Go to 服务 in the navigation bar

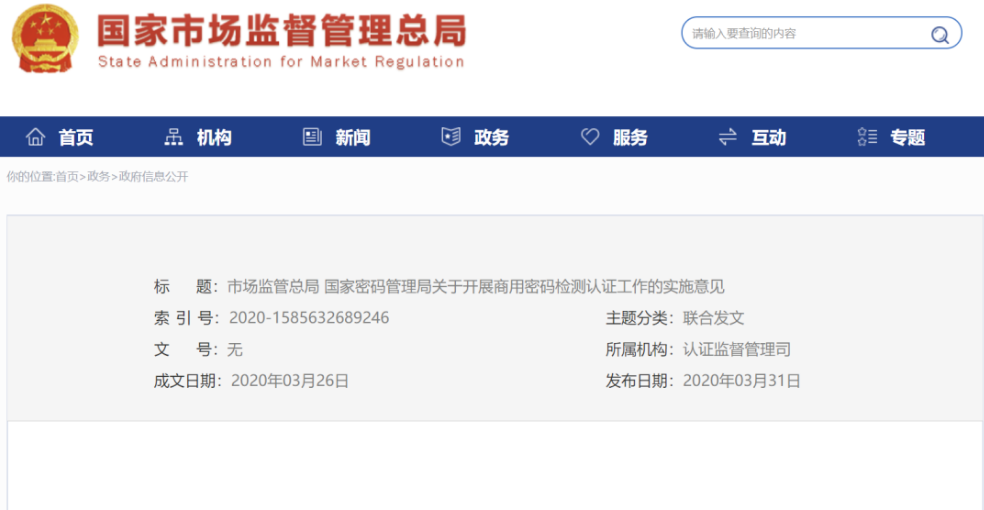click(x=630, y=138)
